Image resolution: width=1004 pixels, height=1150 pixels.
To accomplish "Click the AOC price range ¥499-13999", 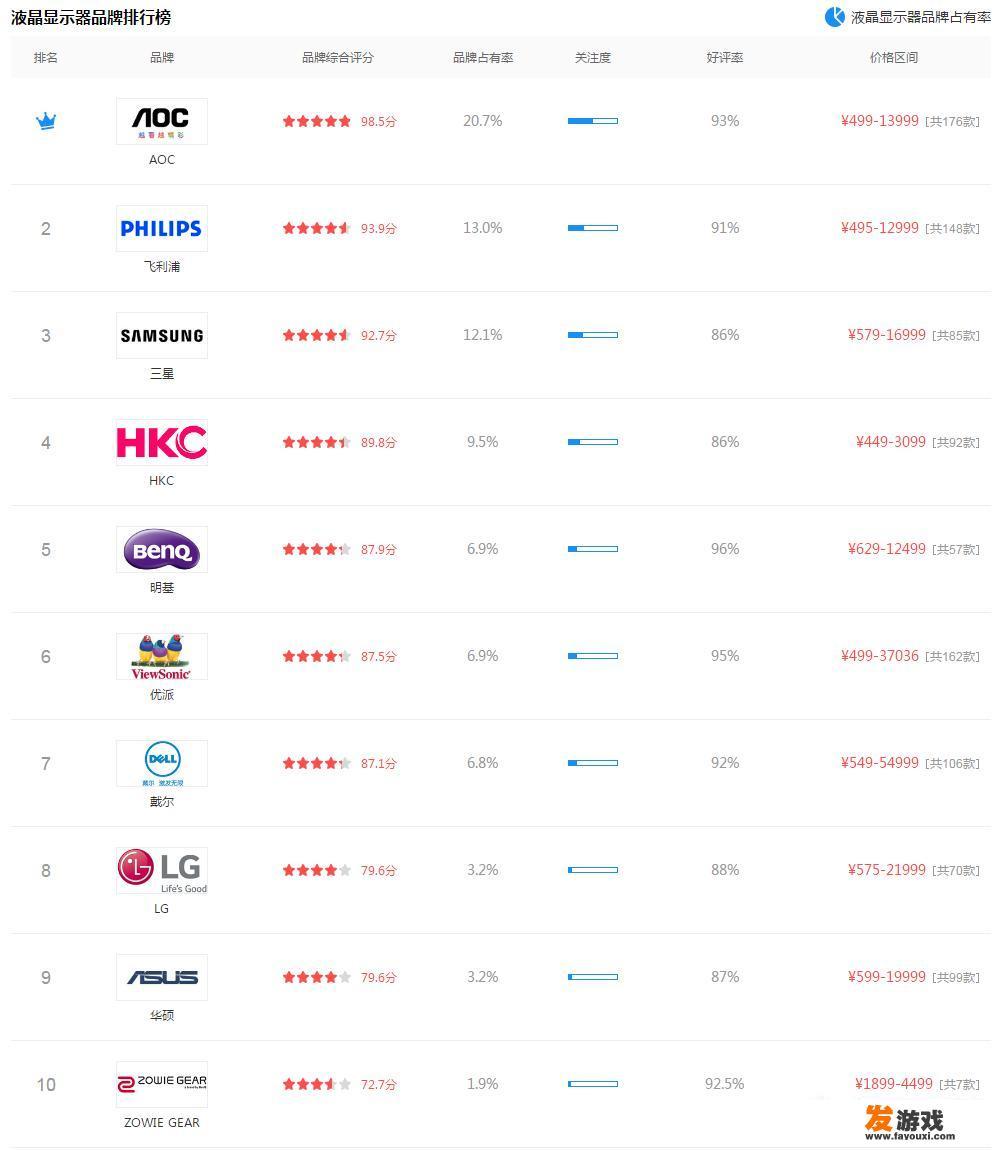I will coord(879,121).
